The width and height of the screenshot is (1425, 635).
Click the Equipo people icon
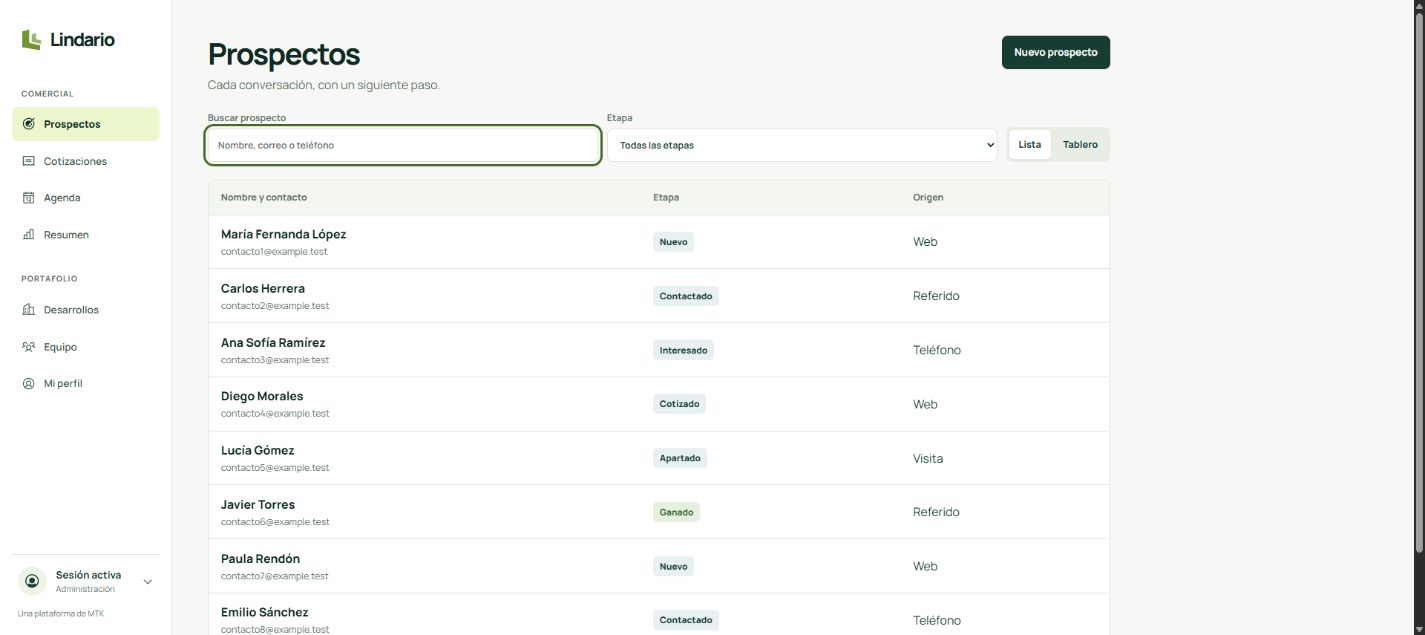28,347
